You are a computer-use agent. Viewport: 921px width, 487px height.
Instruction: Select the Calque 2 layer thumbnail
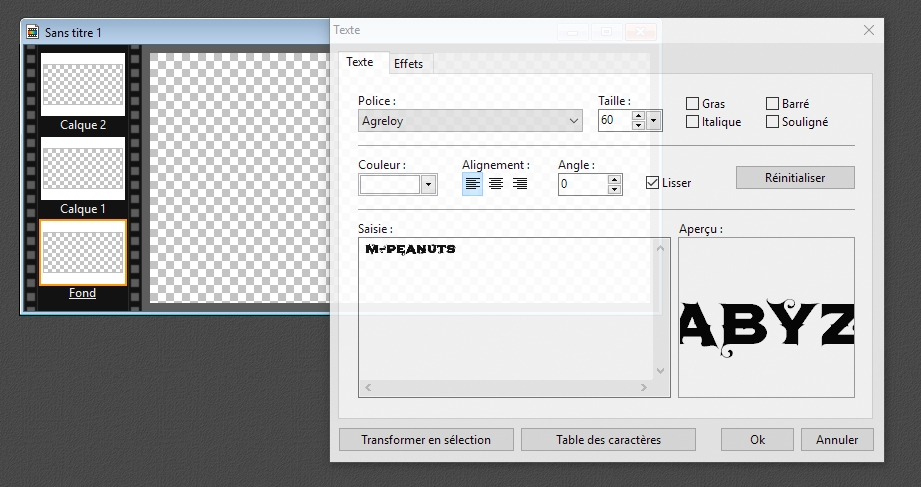pos(83,86)
